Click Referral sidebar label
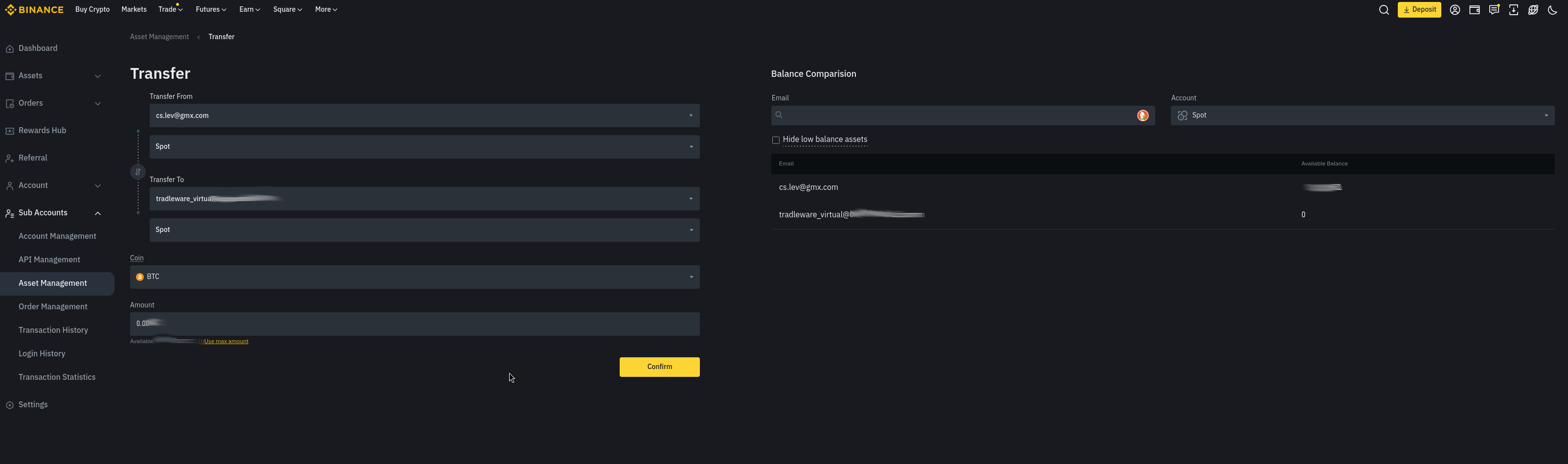This screenshot has height=464, width=1568. click(x=33, y=158)
